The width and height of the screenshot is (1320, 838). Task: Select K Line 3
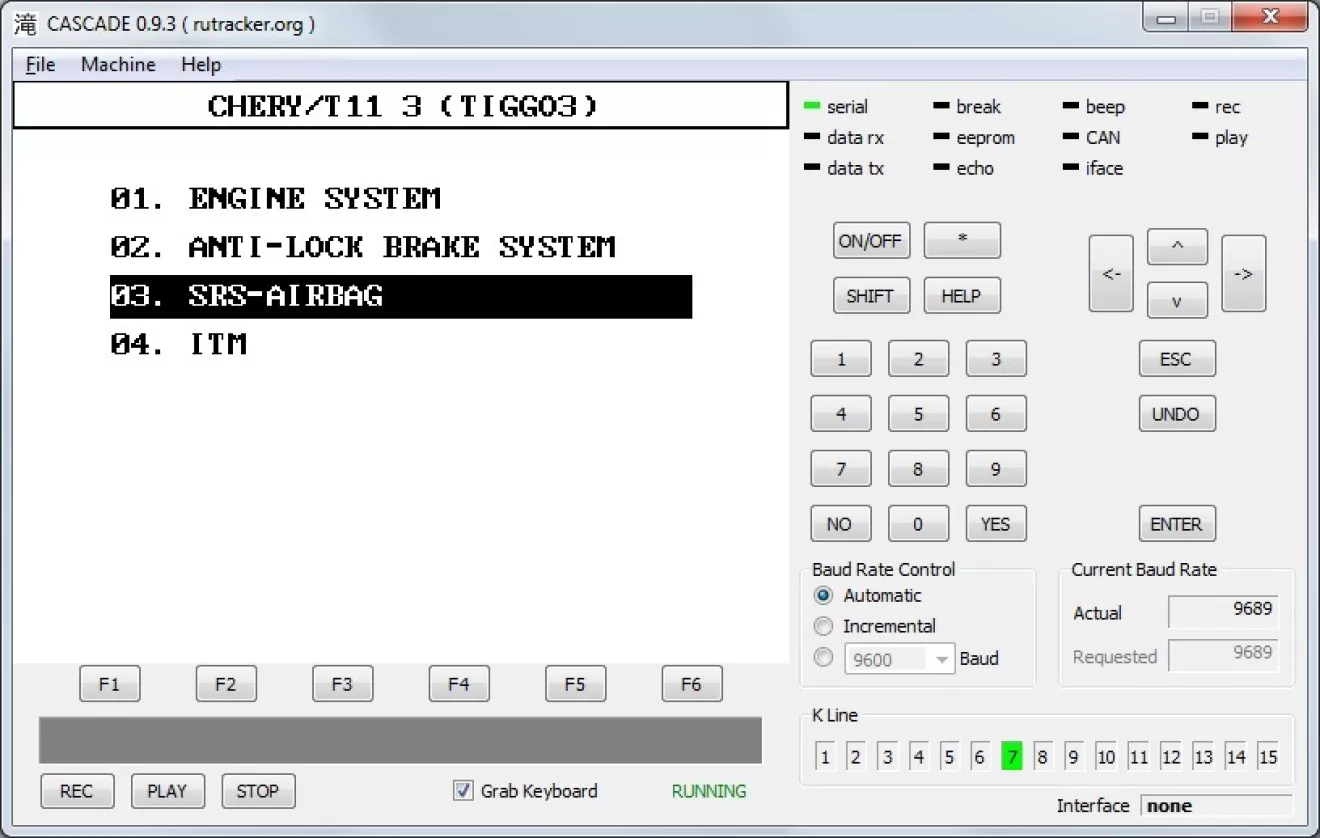point(887,757)
